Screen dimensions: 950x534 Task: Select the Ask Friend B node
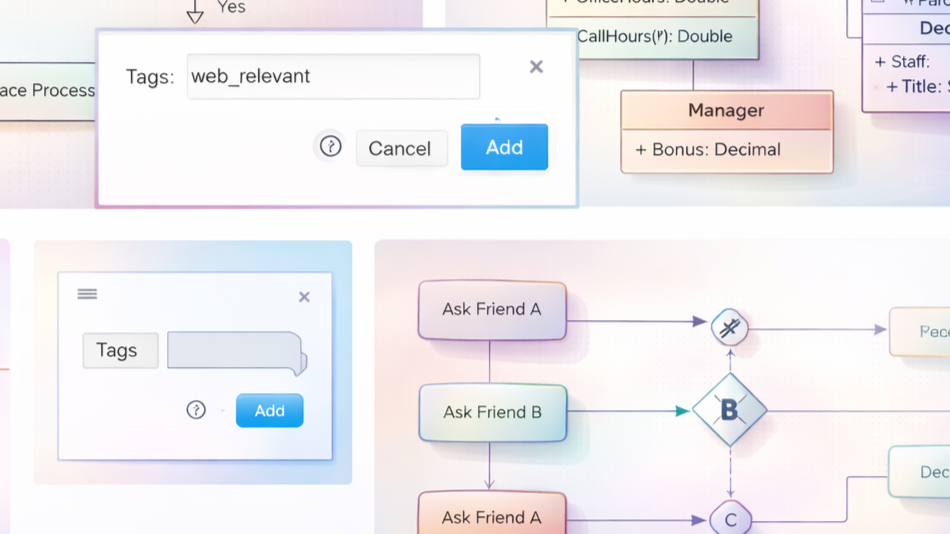tap(492, 412)
